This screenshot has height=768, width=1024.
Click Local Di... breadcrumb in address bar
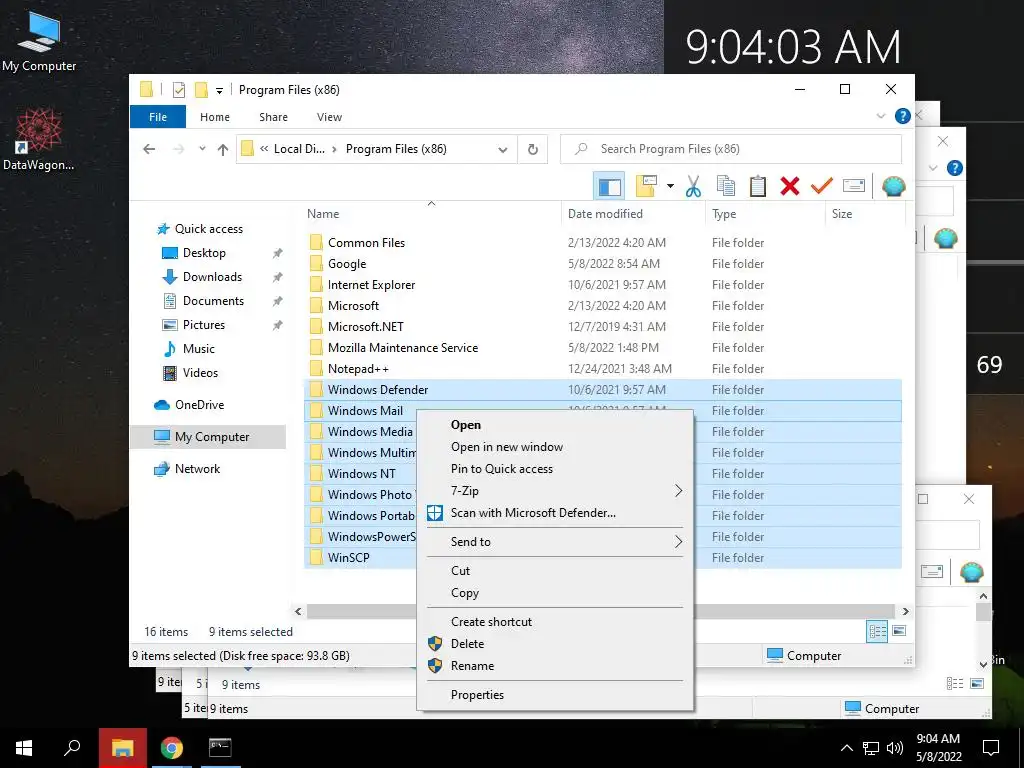pos(298,149)
